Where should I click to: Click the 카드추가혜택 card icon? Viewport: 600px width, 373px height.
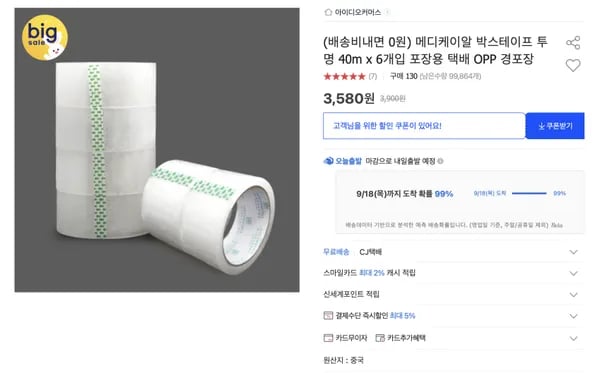click(x=380, y=338)
